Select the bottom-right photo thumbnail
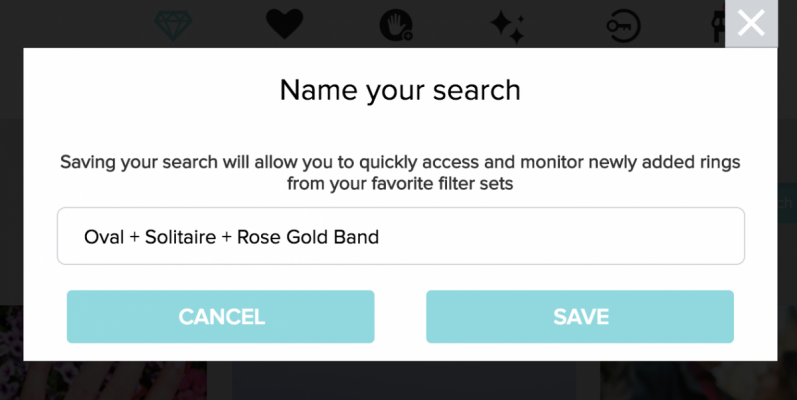Screen dimensions: 797x400 pos(698,380)
